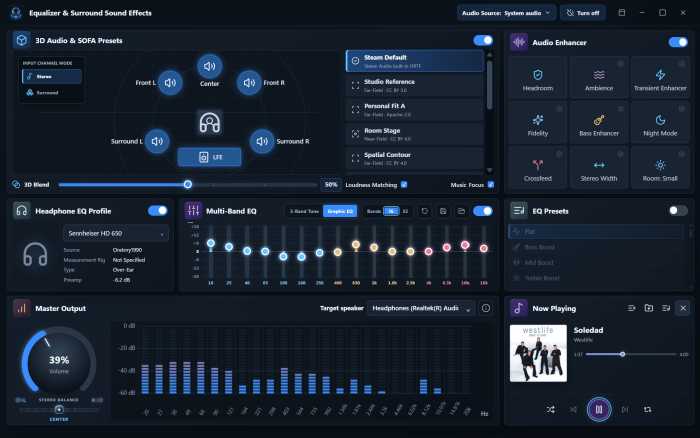Screen dimensions: 700x438
Task: Open the Ambience enhancer tile
Action: [599, 77]
